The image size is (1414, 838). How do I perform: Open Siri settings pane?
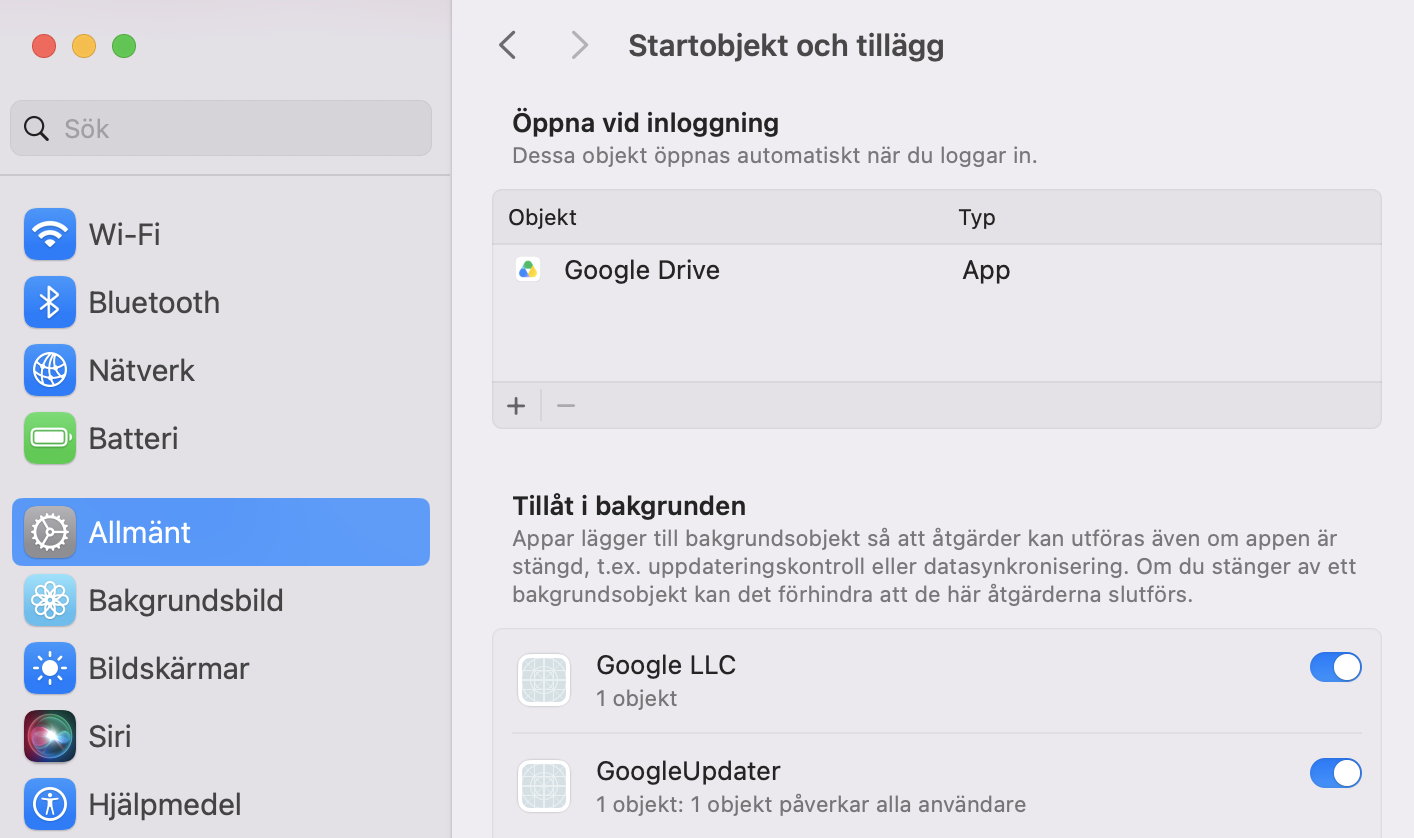click(x=221, y=736)
